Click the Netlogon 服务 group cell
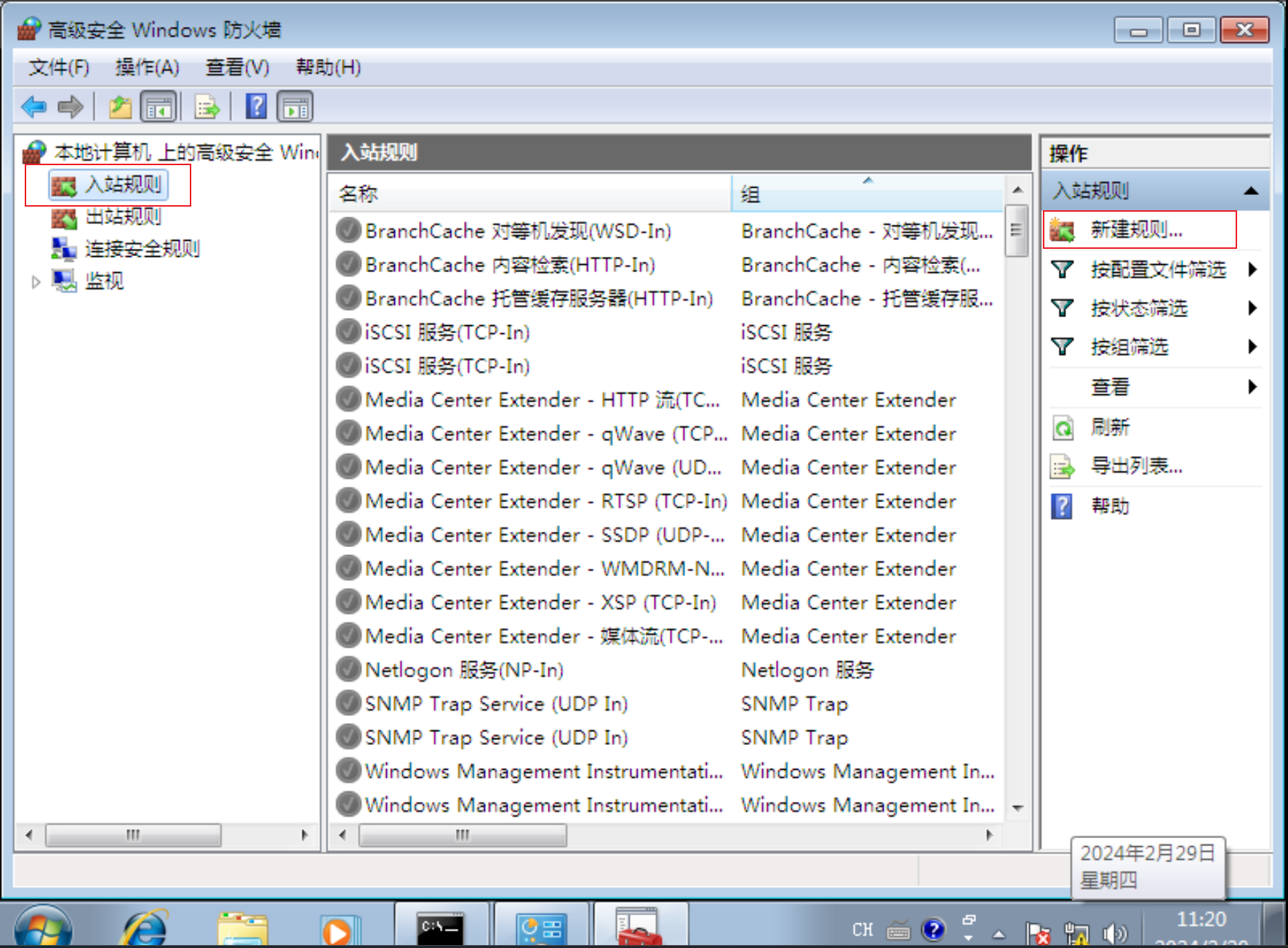The width and height of the screenshot is (1288, 948). pyautogui.click(x=807, y=669)
